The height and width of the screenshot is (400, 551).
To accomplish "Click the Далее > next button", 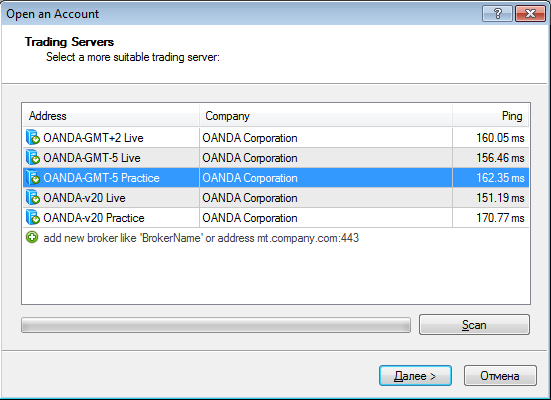I will [x=415, y=376].
